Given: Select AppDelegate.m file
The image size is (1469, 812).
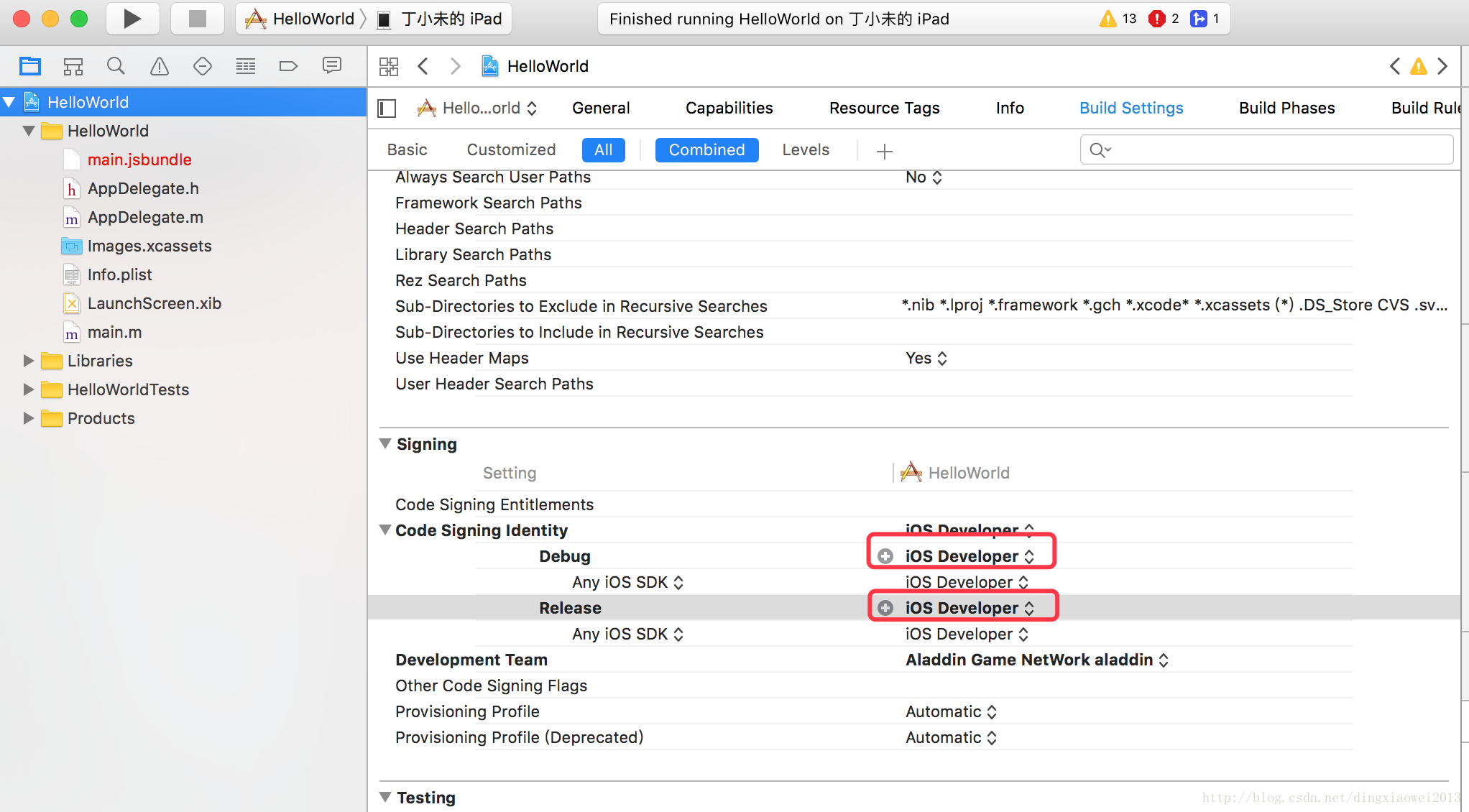Looking at the screenshot, I should (145, 217).
